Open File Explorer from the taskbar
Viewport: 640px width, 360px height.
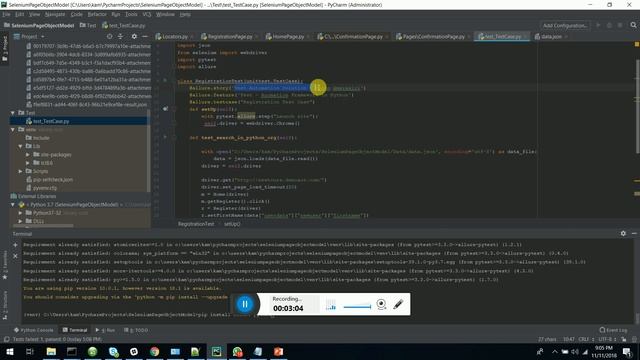pyautogui.click(x=51, y=351)
